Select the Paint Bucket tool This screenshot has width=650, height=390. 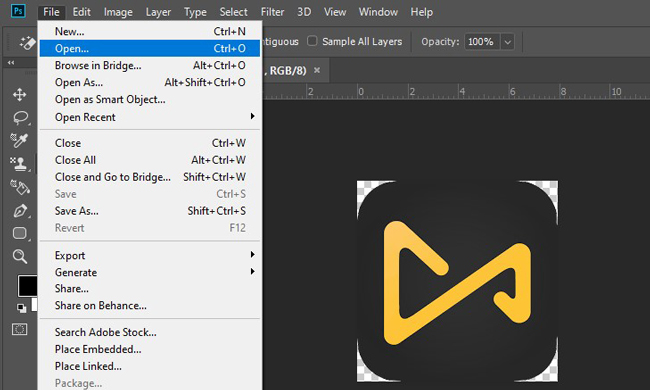click(x=20, y=187)
